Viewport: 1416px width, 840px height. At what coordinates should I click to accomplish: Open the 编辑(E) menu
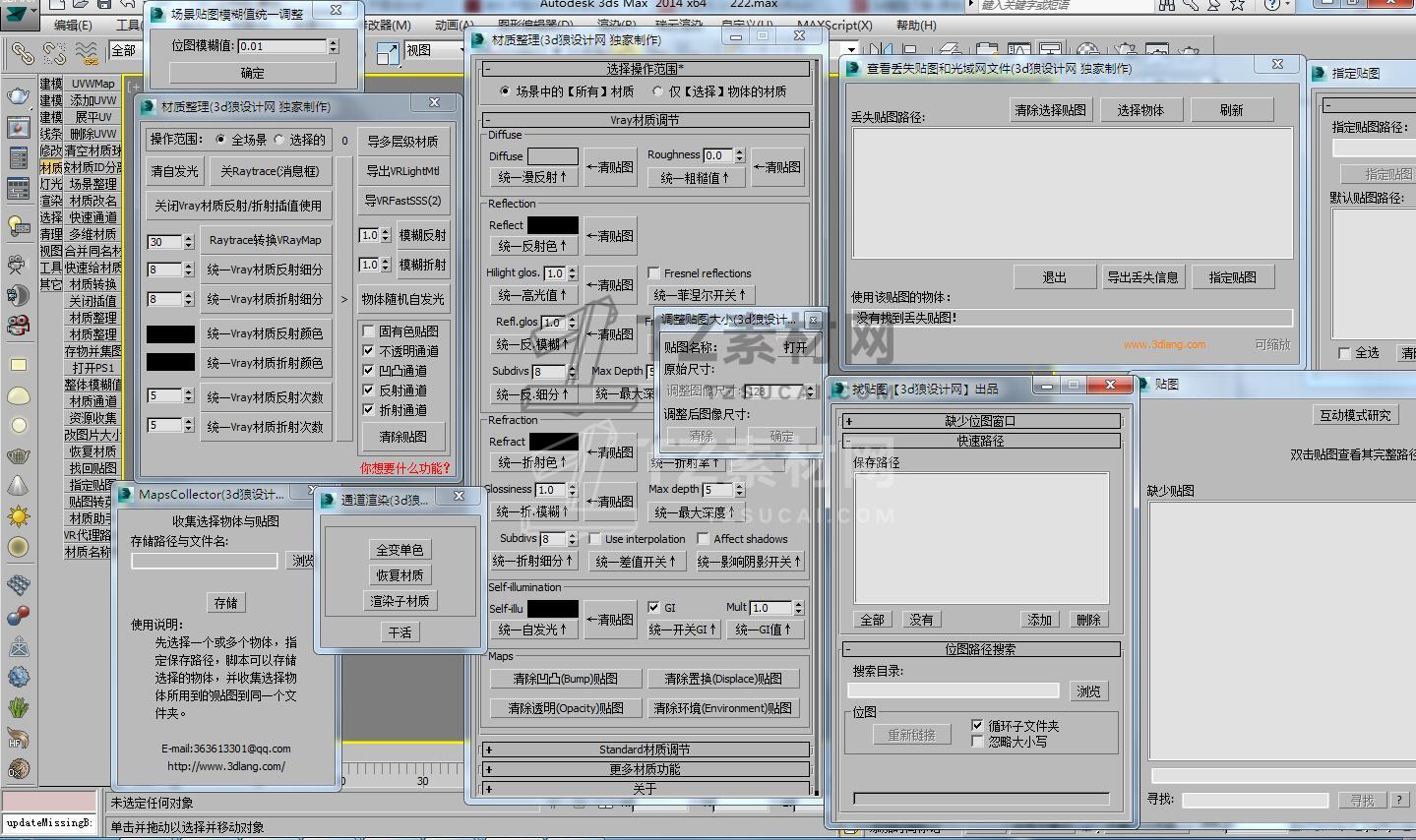pyautogui.click(x=73, y=25)
